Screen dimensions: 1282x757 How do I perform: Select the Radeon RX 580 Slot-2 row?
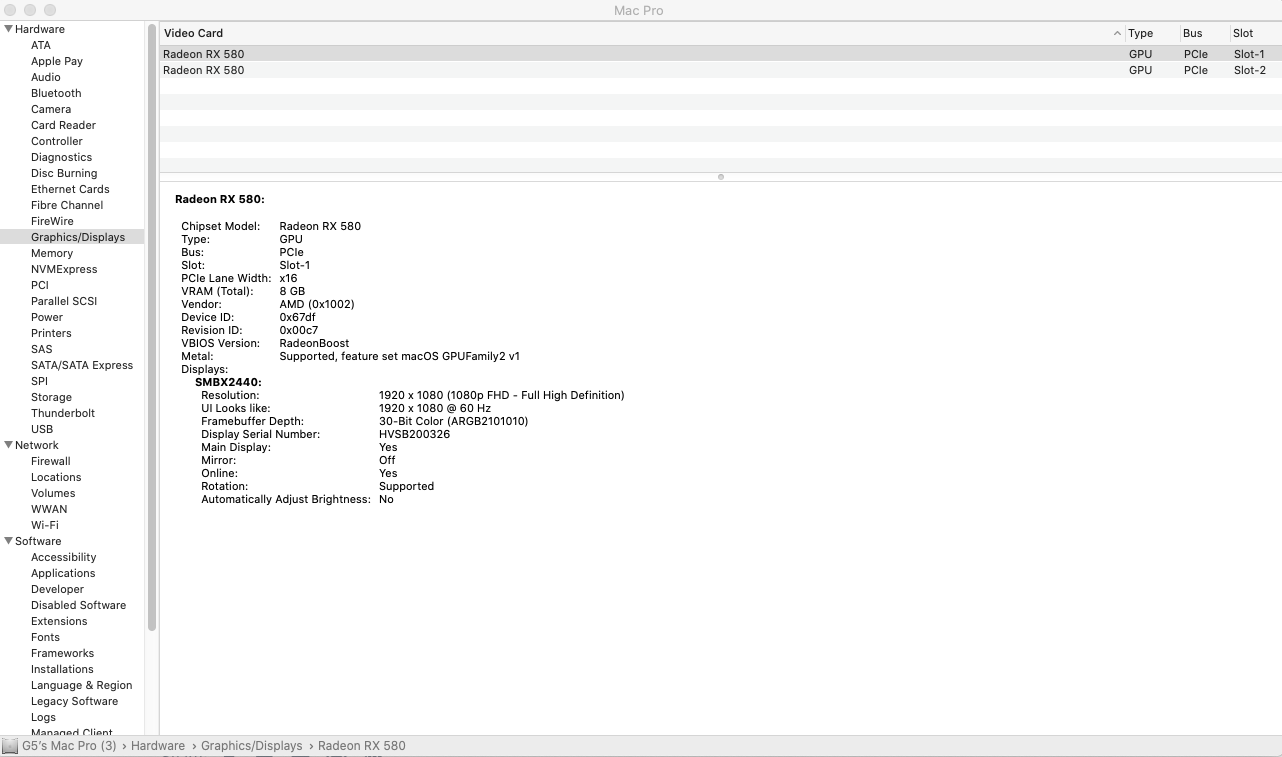pyautogui.click(x=720, y=70)
